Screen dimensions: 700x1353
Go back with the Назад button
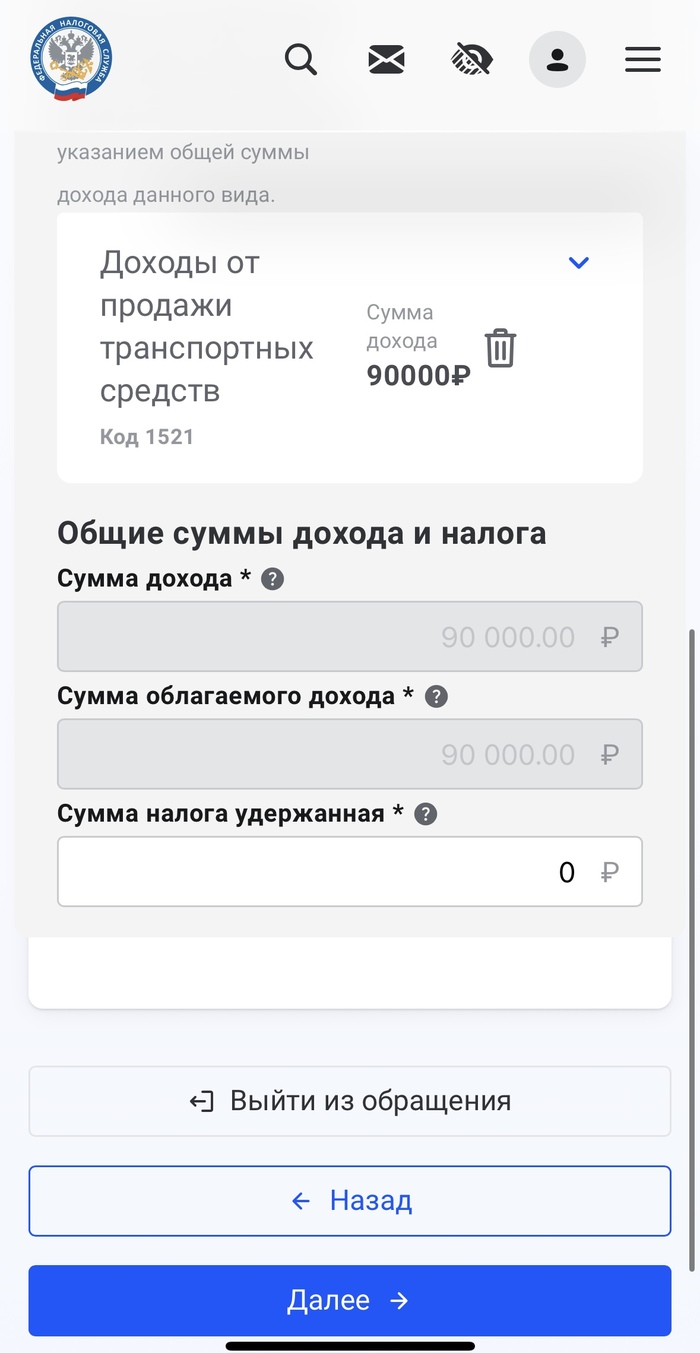(x=350, y=1200)
